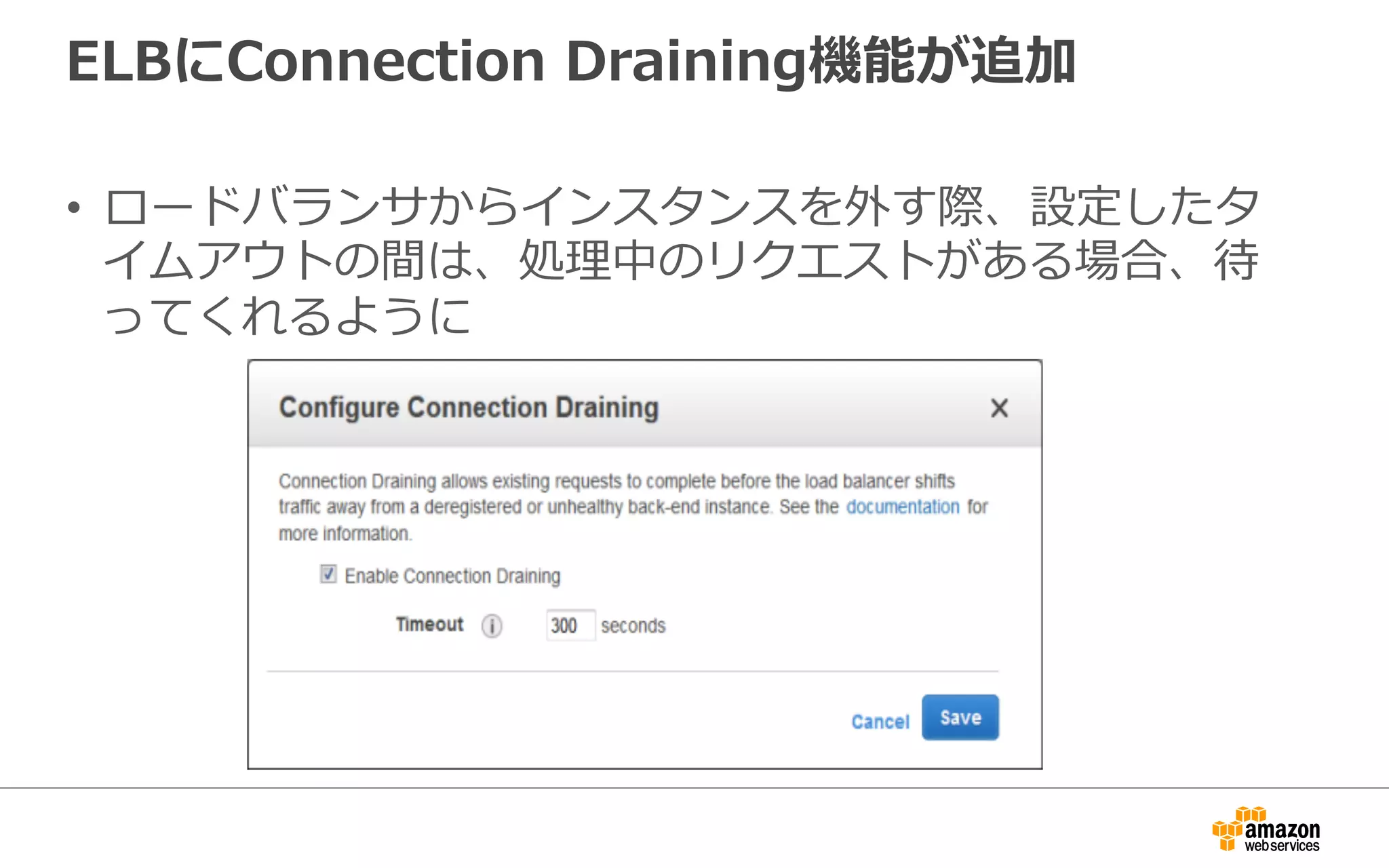Click the "Configure Connection Draining" dialog title
1389x868 pixels.
click(469, 408)
